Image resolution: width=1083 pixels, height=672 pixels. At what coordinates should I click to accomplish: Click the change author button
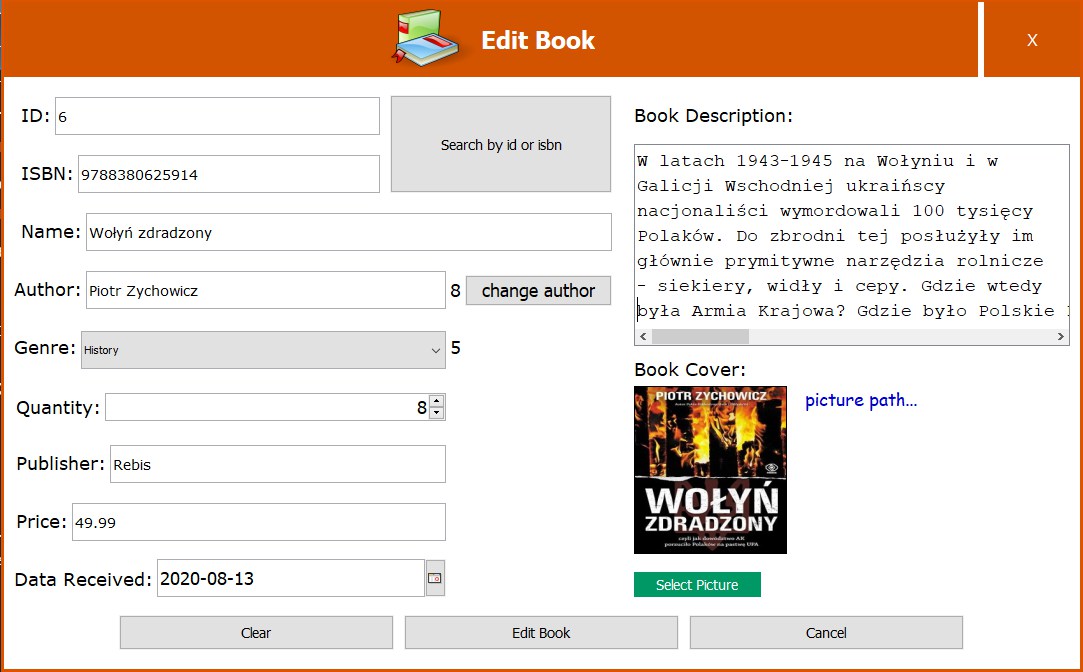tap(538, 291)
